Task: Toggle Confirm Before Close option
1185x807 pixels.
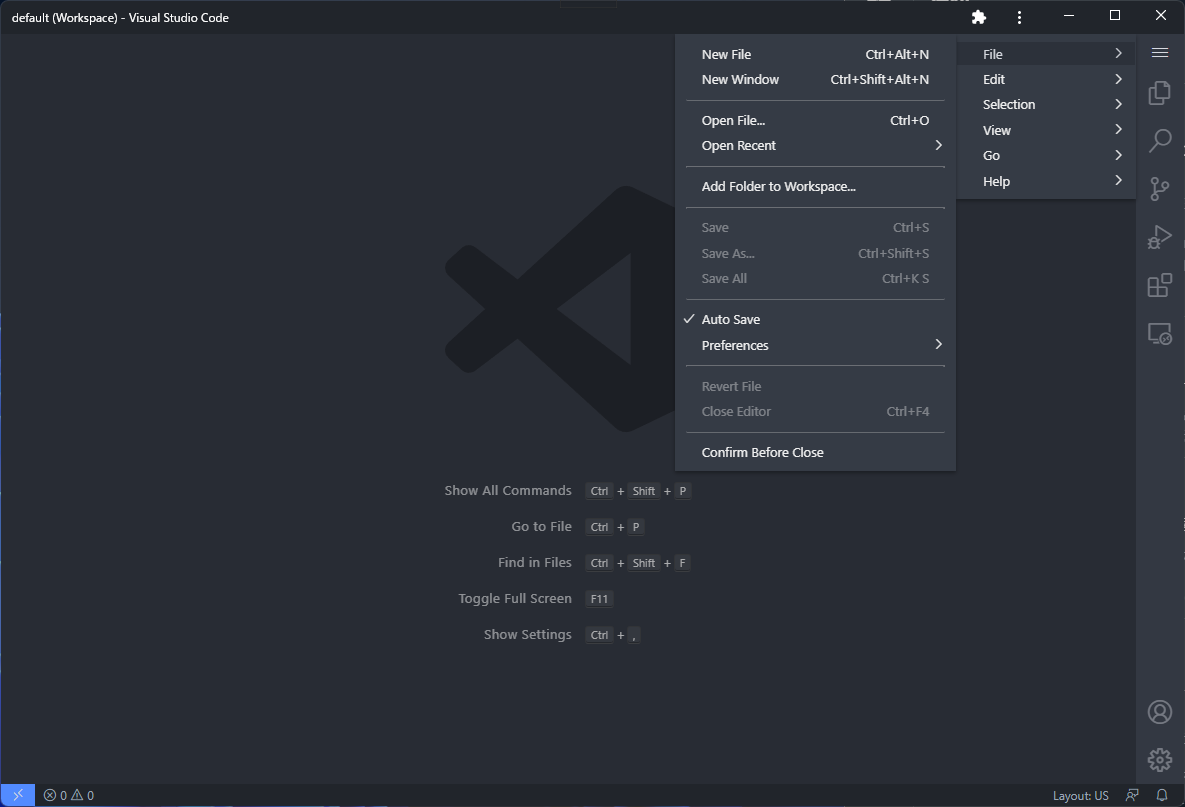Action: (x=815, y=453)
